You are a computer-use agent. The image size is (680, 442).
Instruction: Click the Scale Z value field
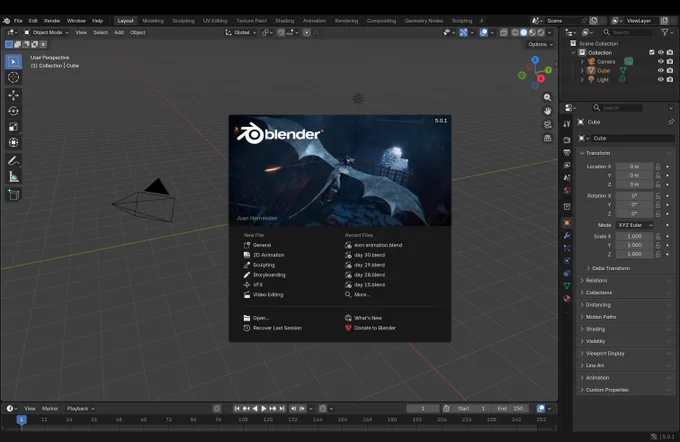(634, 254)
